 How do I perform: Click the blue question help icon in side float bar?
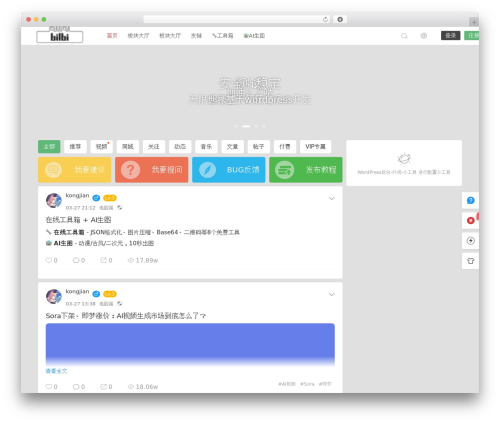point(470,200)
